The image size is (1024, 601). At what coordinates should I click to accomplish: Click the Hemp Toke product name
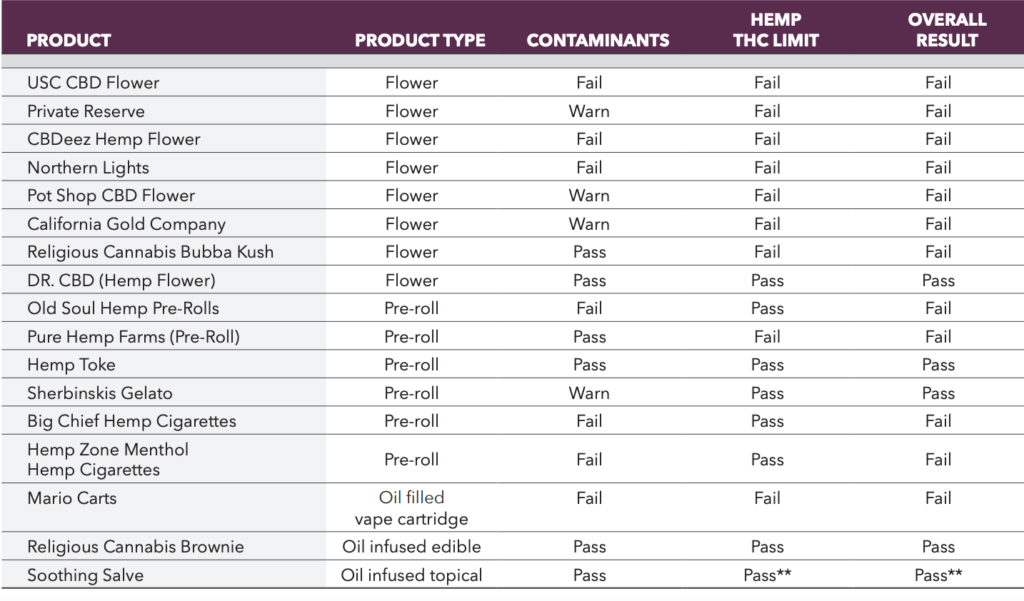point(71,365)
